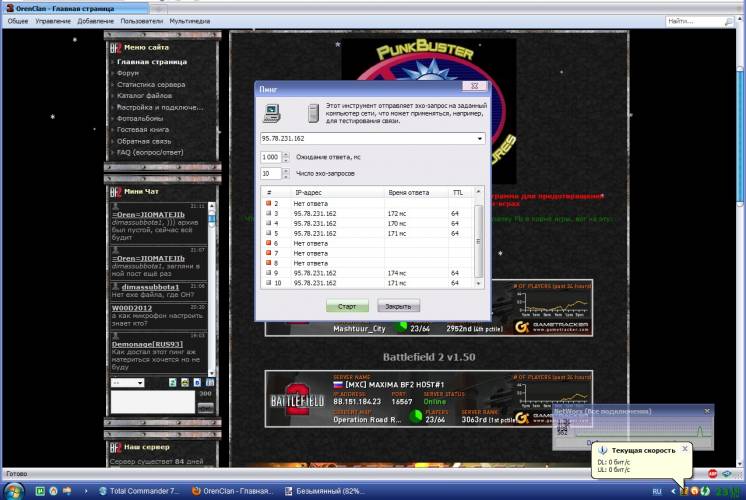Click the local computer icon in Ping dialog
The image size is (746, 500).
pyautogui.click(x=271, y=113)
